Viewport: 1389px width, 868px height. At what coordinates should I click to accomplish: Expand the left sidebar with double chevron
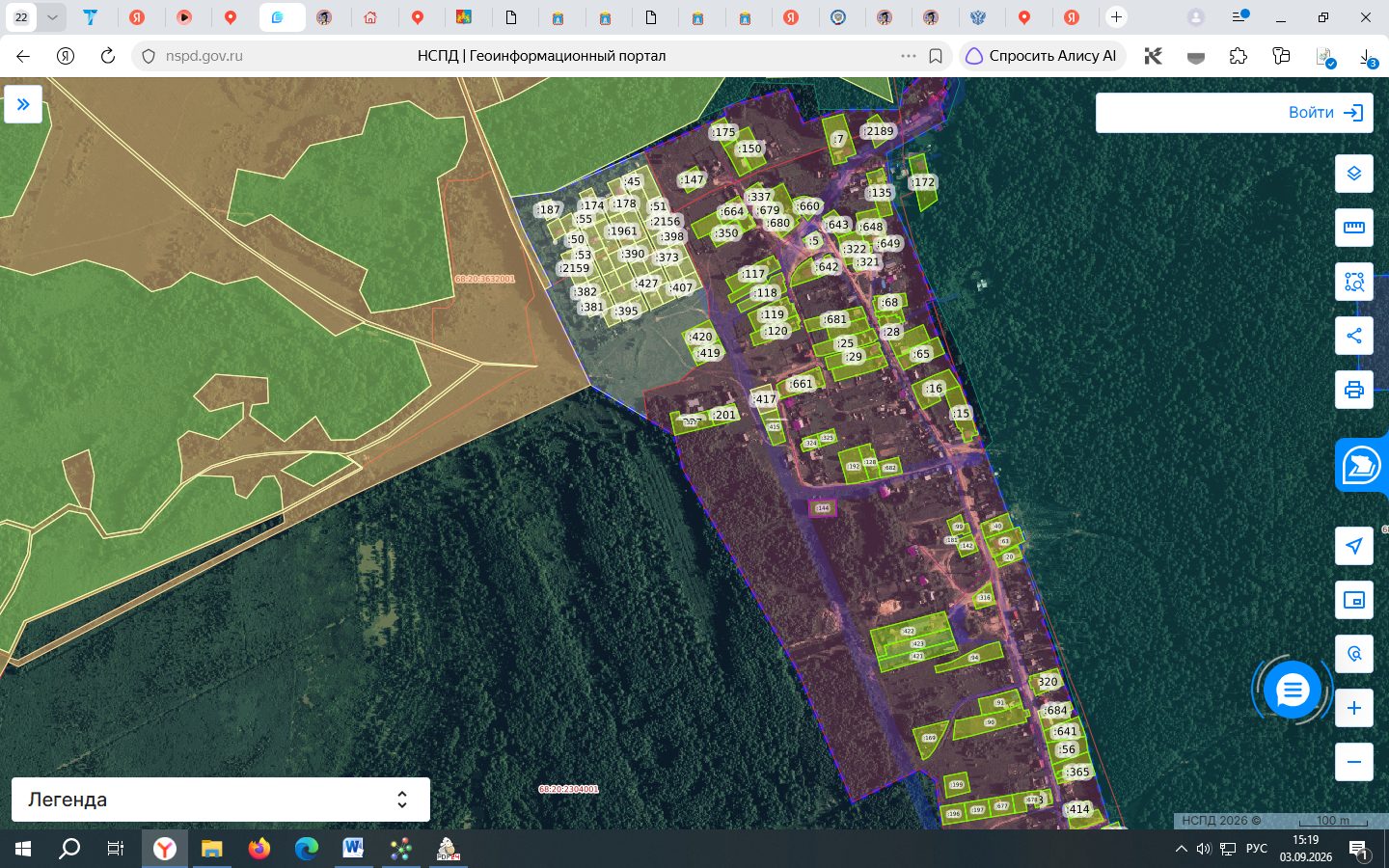pos(23,104)
